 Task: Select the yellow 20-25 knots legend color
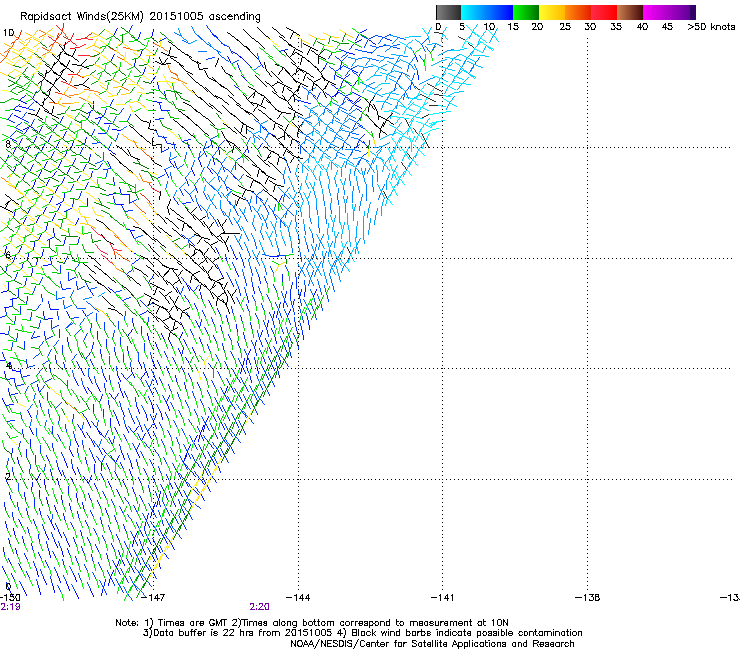tap(552, 12)
